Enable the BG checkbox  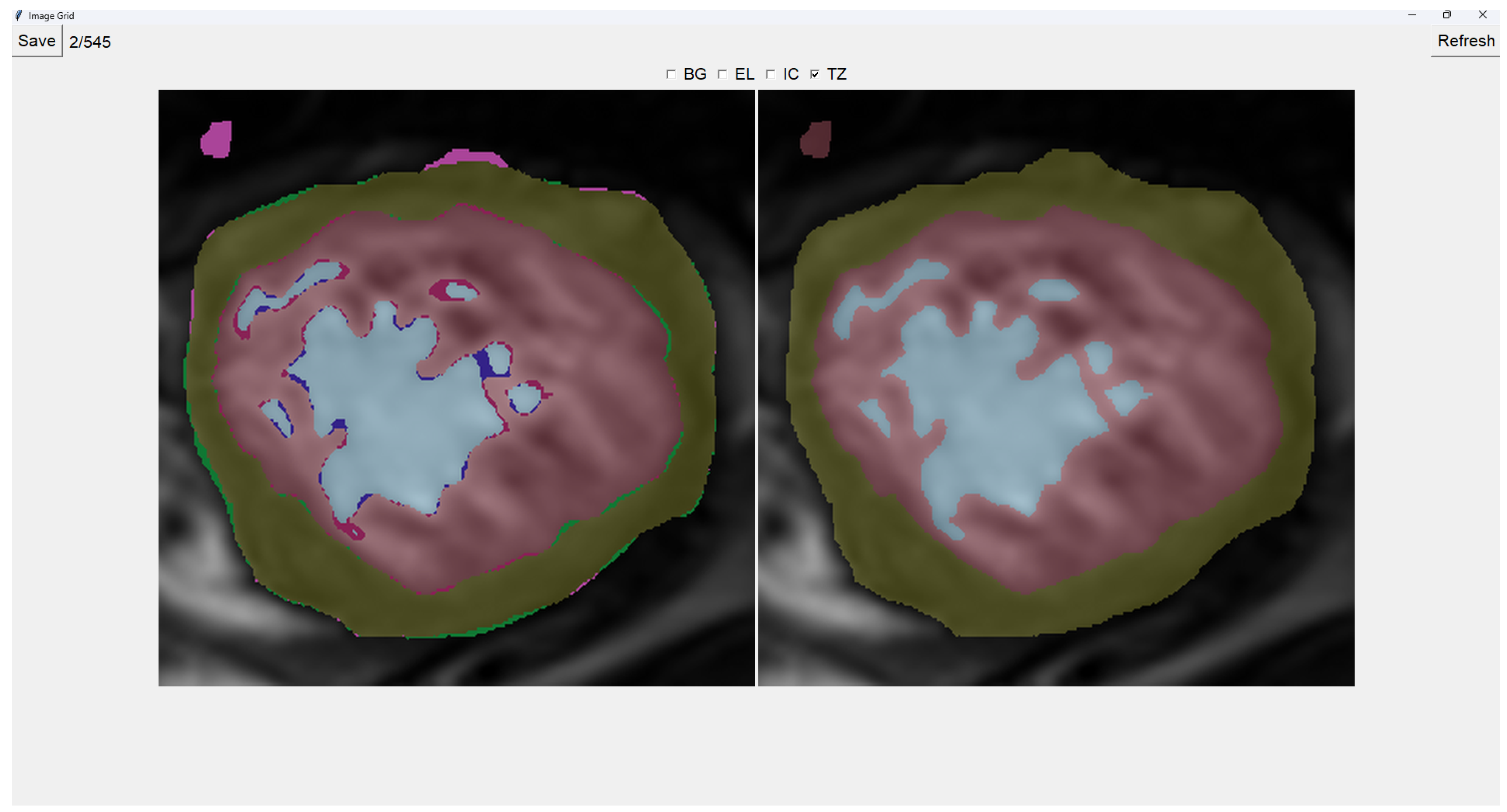[x=671, y=74]
